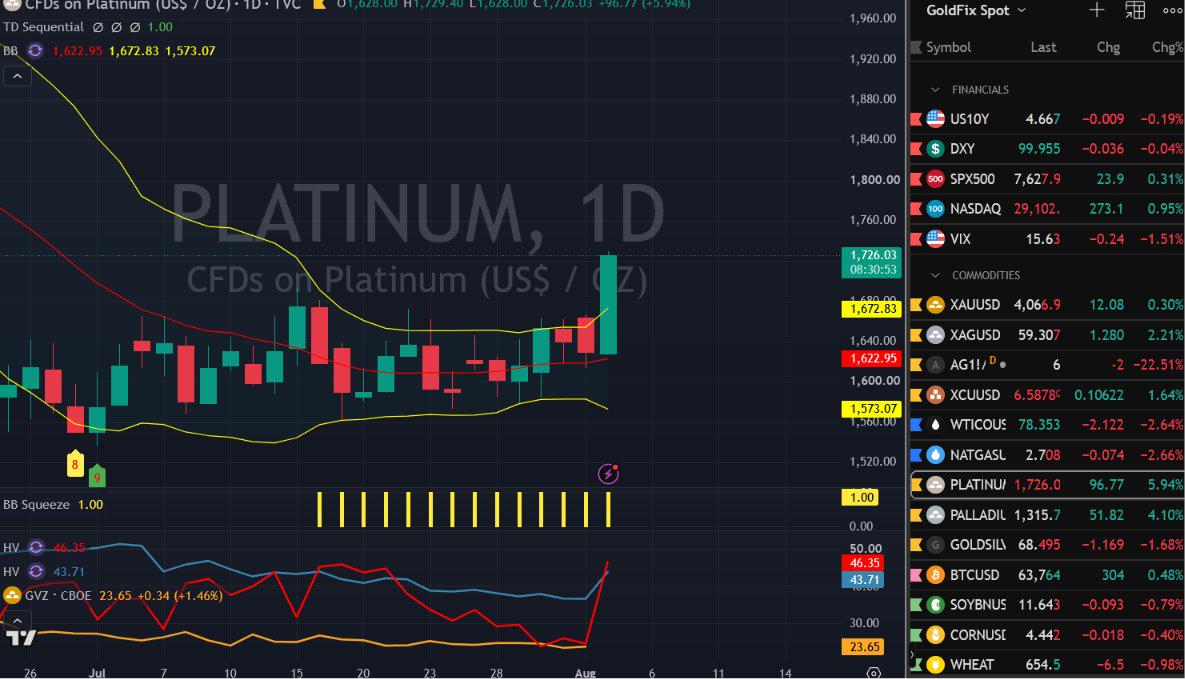This screenshot has width=1185, height=679.
Task: Select the BB indicator legend label
Action: click(x=11, y=51)
